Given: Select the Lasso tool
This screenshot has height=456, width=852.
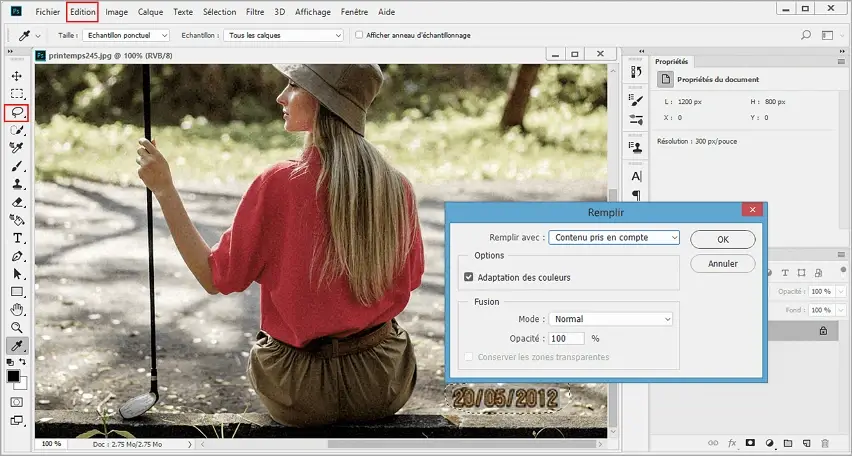Looking at the screenshot, I should coord(17,113).
